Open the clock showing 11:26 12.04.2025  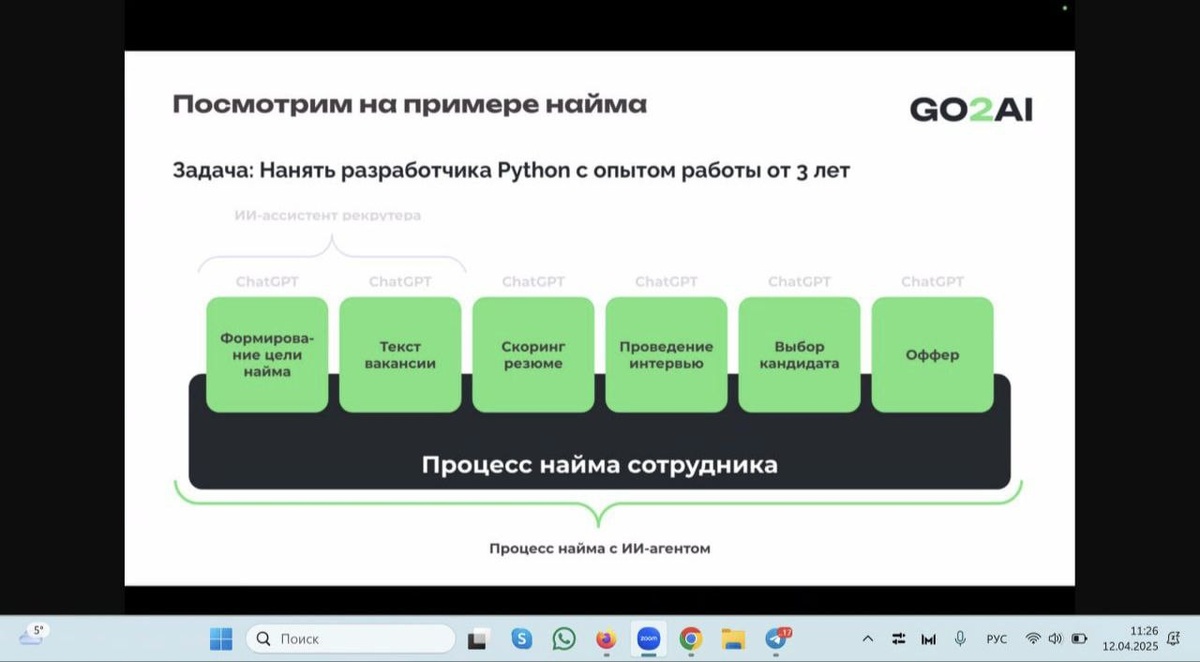tap(1129, 638)
